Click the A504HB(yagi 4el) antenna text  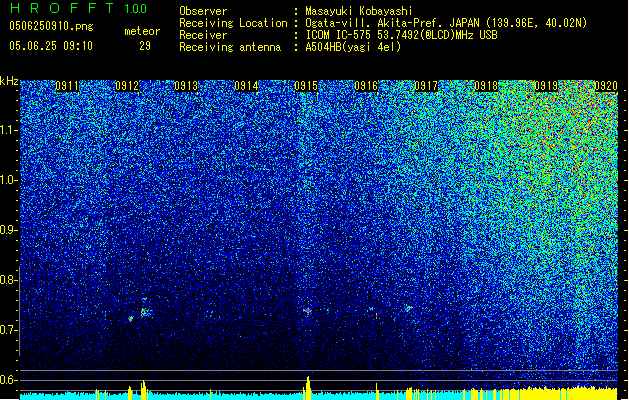coord(353,47)
